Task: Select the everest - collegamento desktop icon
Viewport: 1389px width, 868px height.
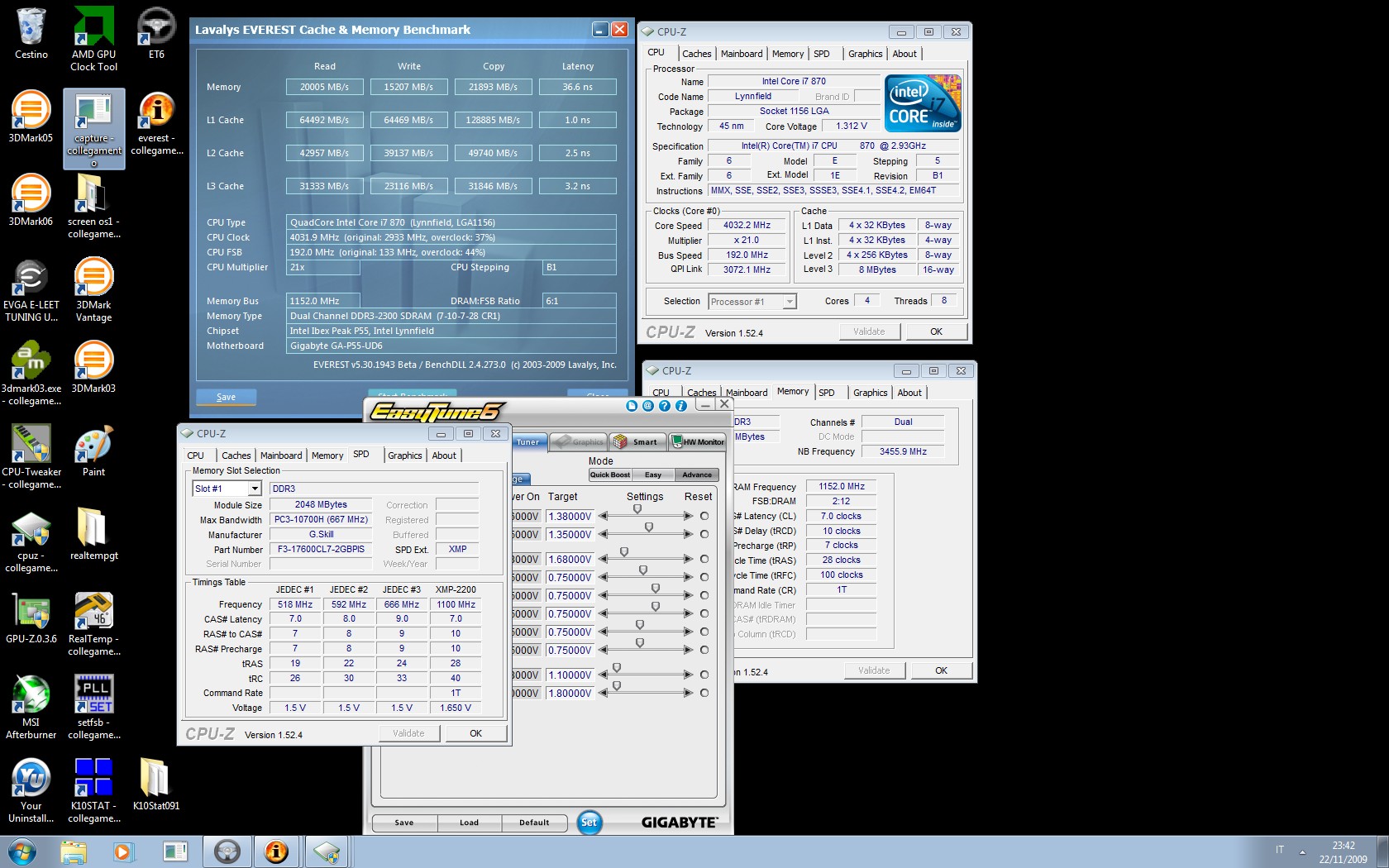Action: coord(156,123)
